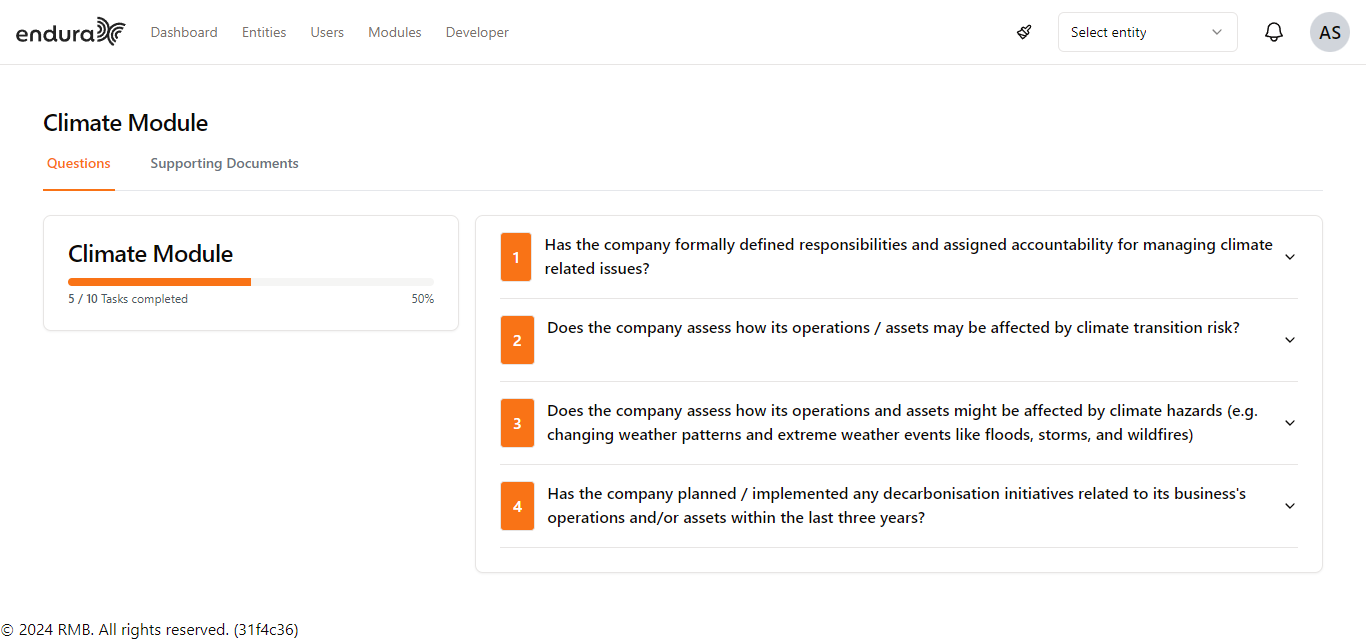
Task: Select the orange number 3 badge
Action: pyautogui.click(x=517, y=423)
